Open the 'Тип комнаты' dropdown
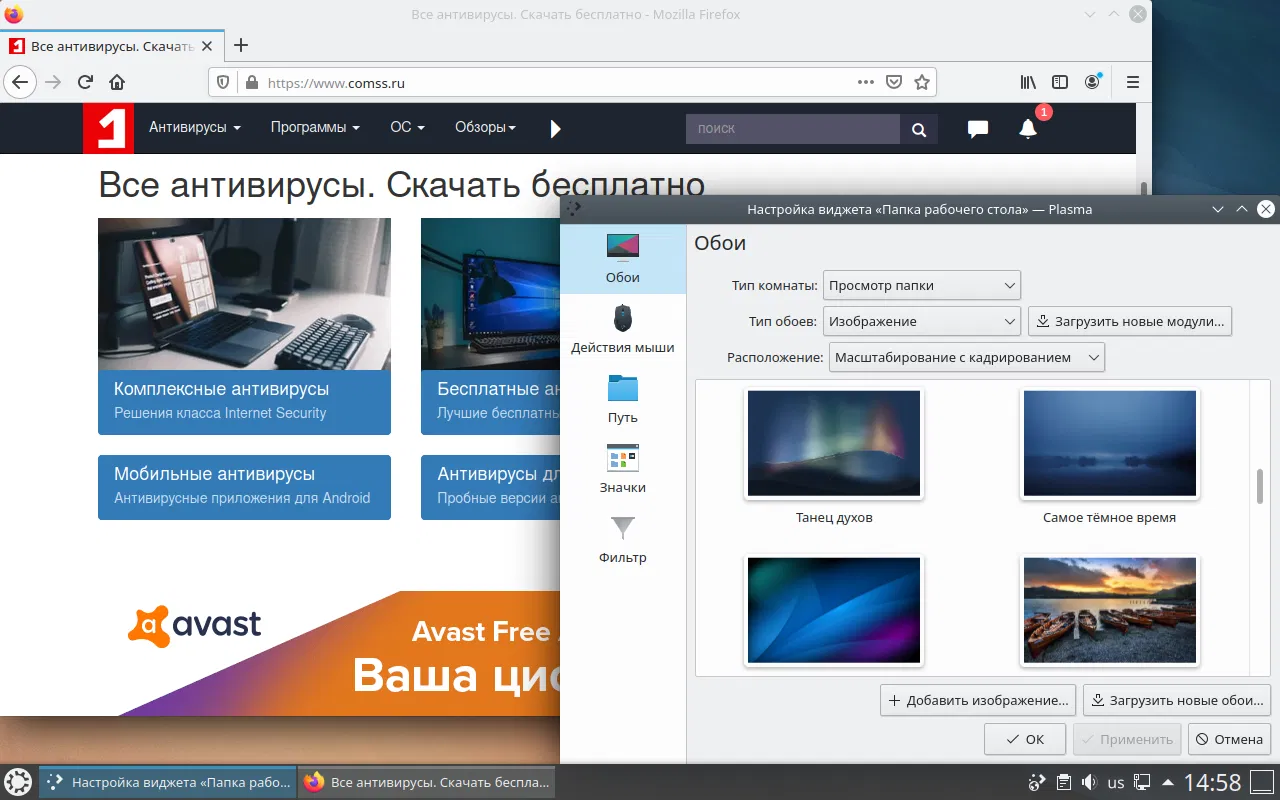 tap(921, 286)
